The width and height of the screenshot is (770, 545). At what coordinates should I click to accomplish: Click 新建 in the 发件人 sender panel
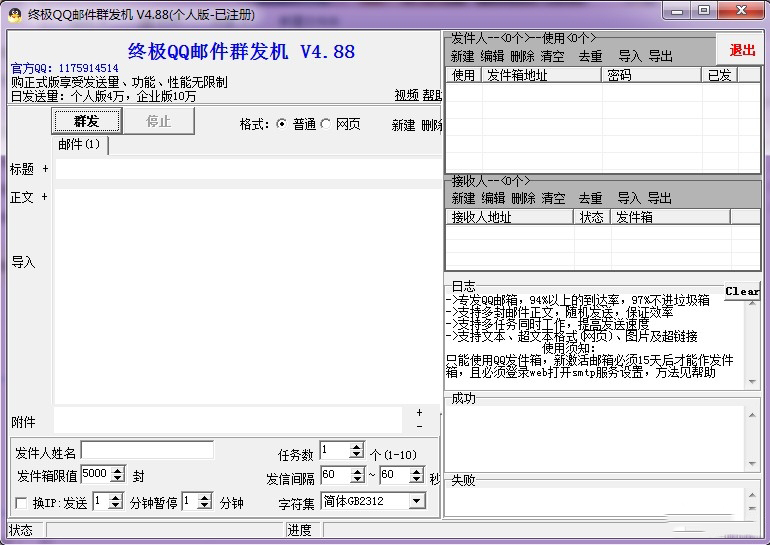pos(462,56)
